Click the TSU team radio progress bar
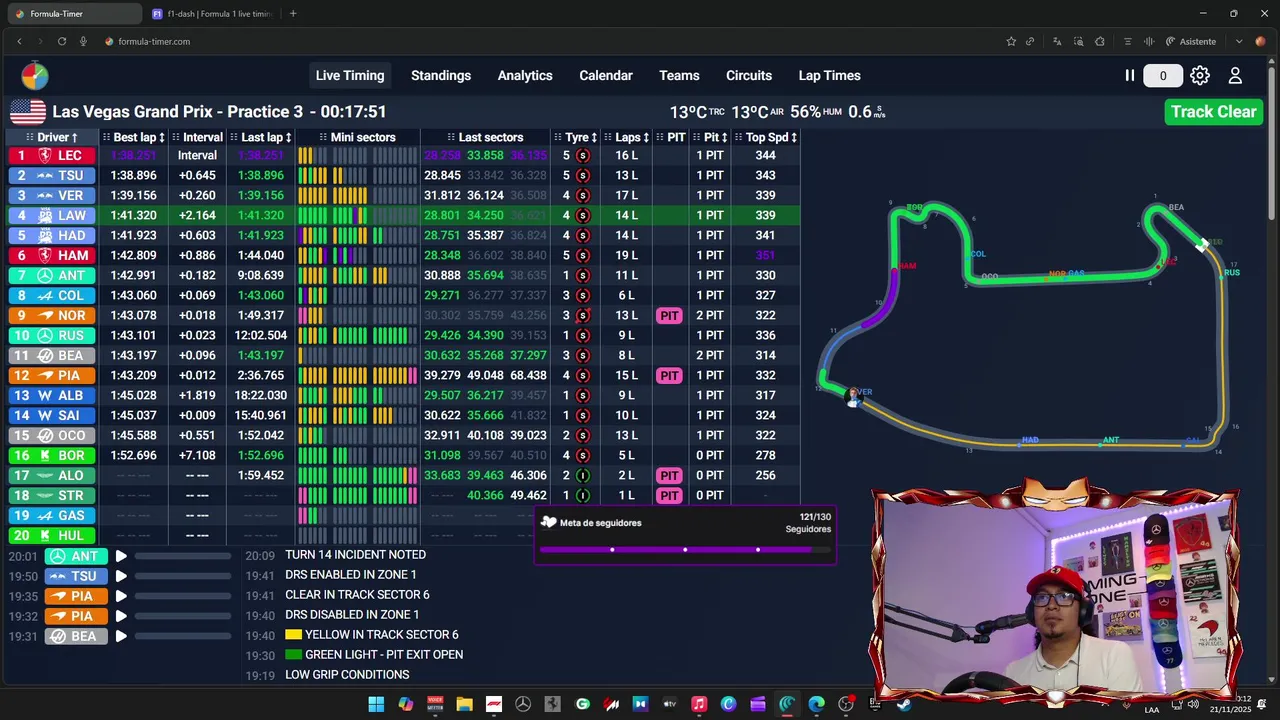This screenshot has width=1280, height=720. 183,576
